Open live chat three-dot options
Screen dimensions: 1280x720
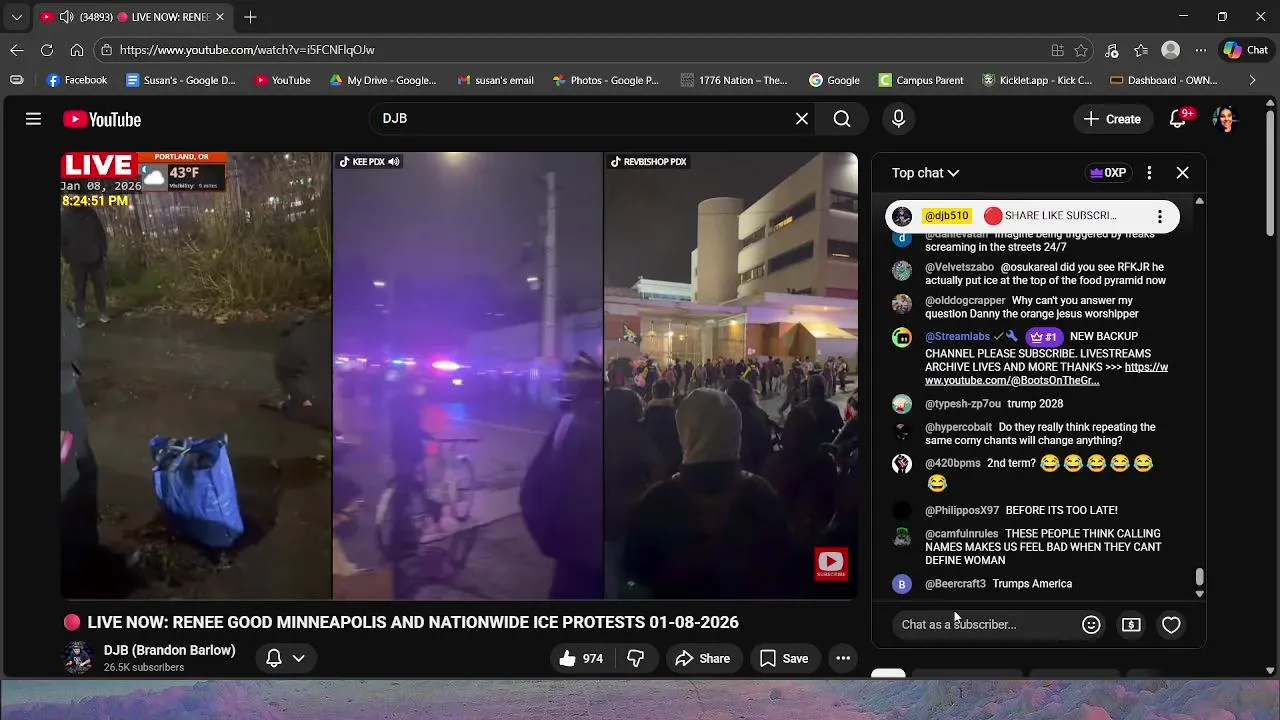pyautogui.click(x=1149, y=173)
